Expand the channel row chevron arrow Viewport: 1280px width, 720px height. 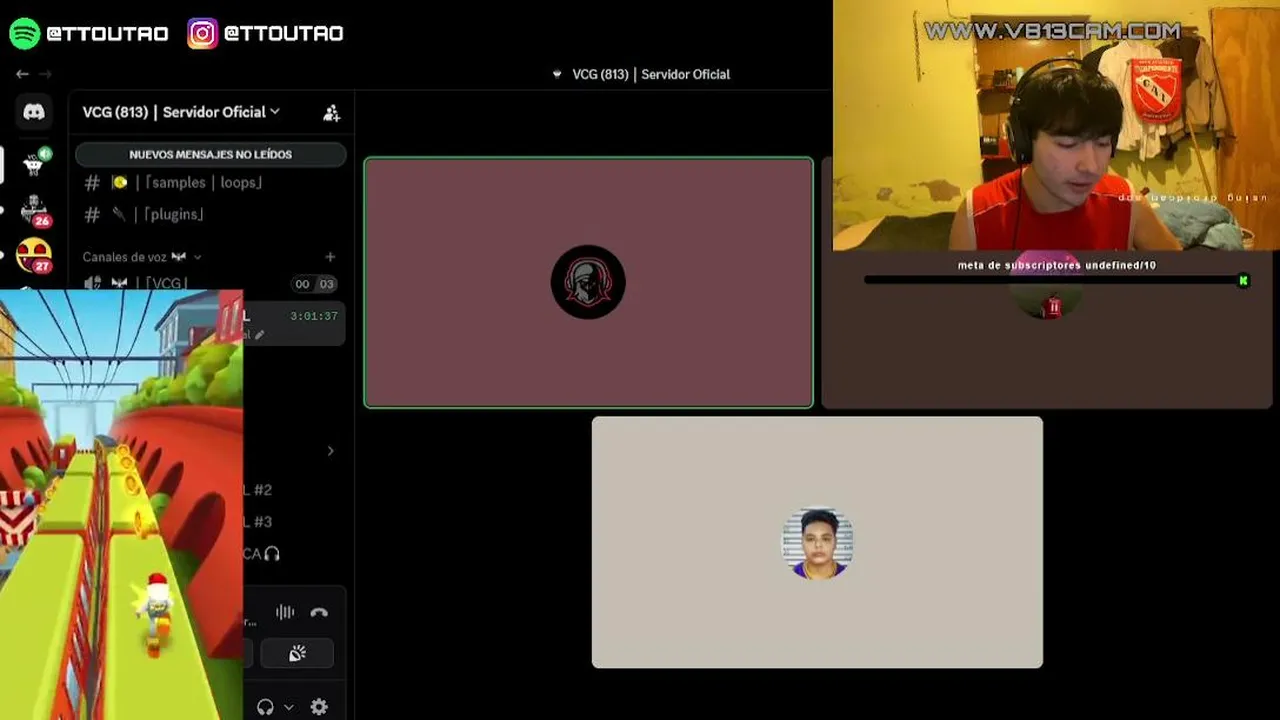pos(331,451)
